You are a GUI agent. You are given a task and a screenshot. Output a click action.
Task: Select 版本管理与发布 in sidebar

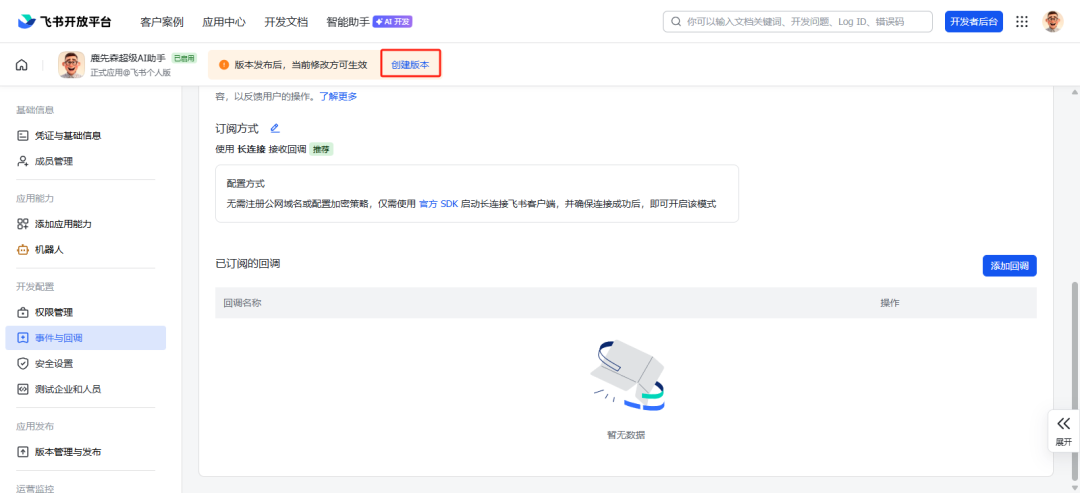pos(85,452)
